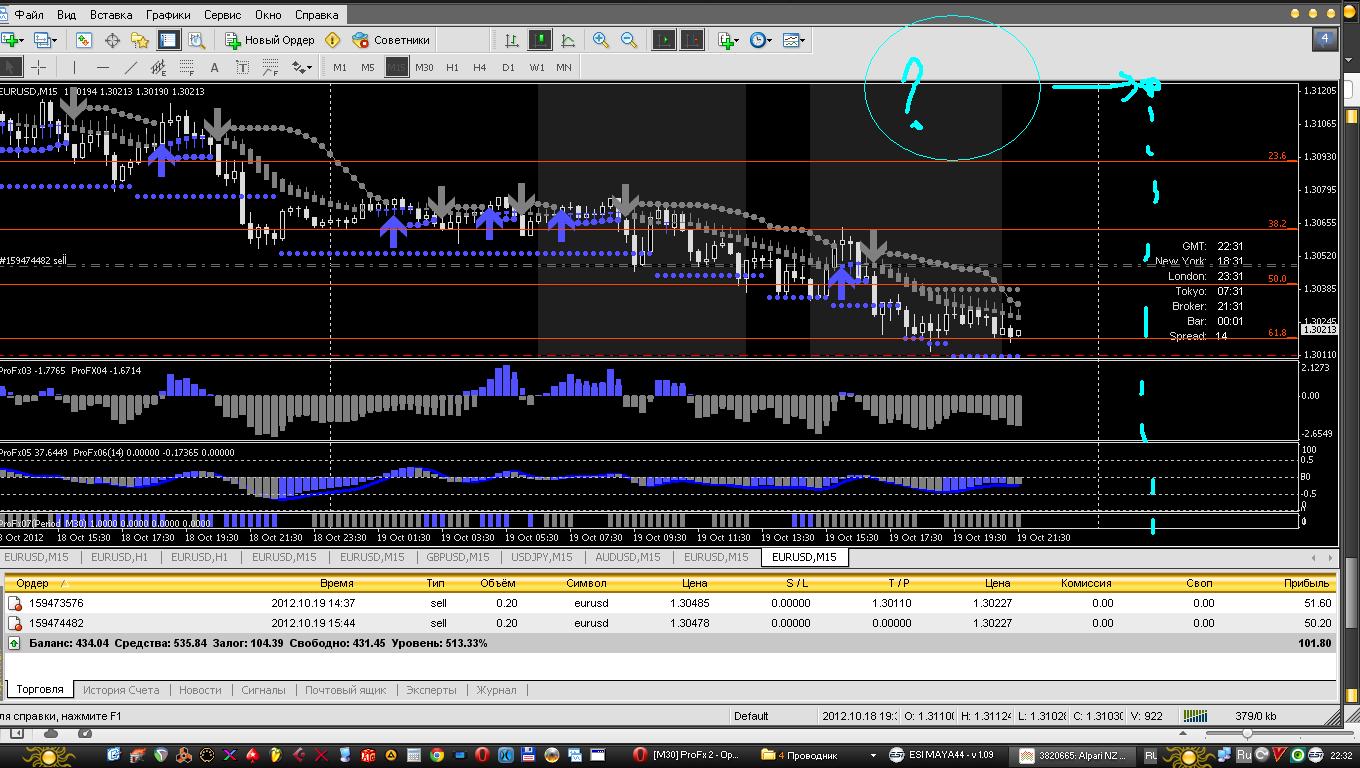Pick the Text label tool (A)

pyautogui.click(x=214, y=67)
